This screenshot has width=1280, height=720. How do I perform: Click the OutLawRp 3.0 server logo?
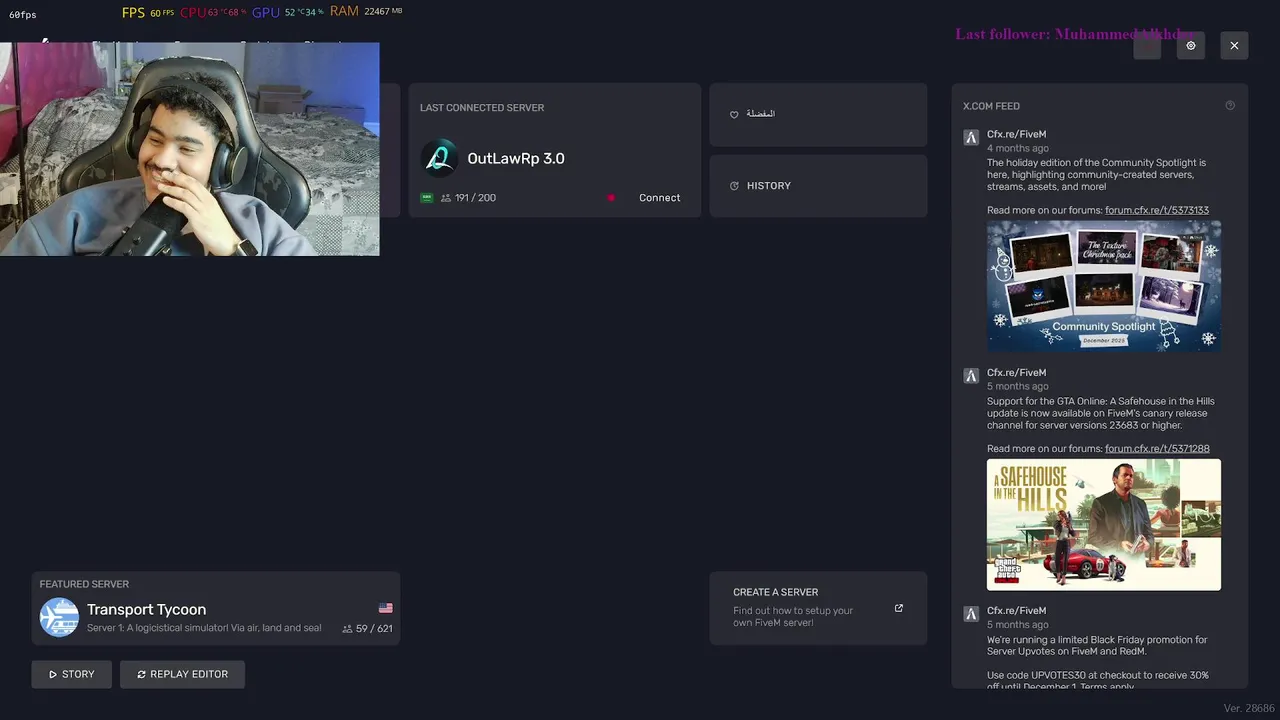click(x=439, y=158)
